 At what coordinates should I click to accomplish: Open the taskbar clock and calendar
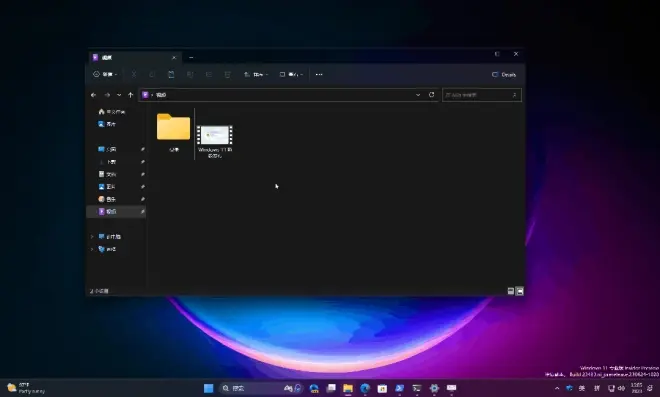pos(636,388)
